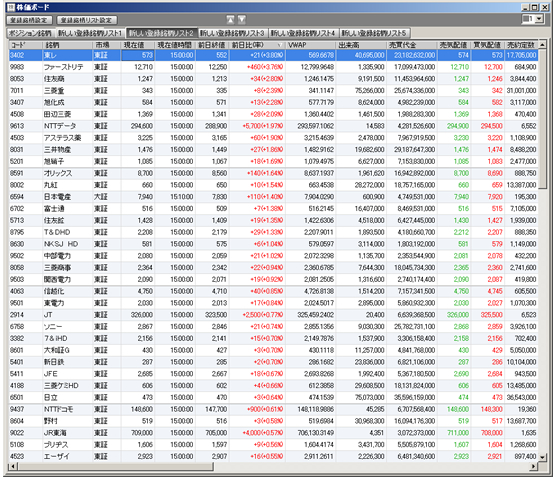The width and height of the screenshot is (556, 477).
Task: Click the sort arrow on 前日比(率) column header
Action: (x=280, y=45)
